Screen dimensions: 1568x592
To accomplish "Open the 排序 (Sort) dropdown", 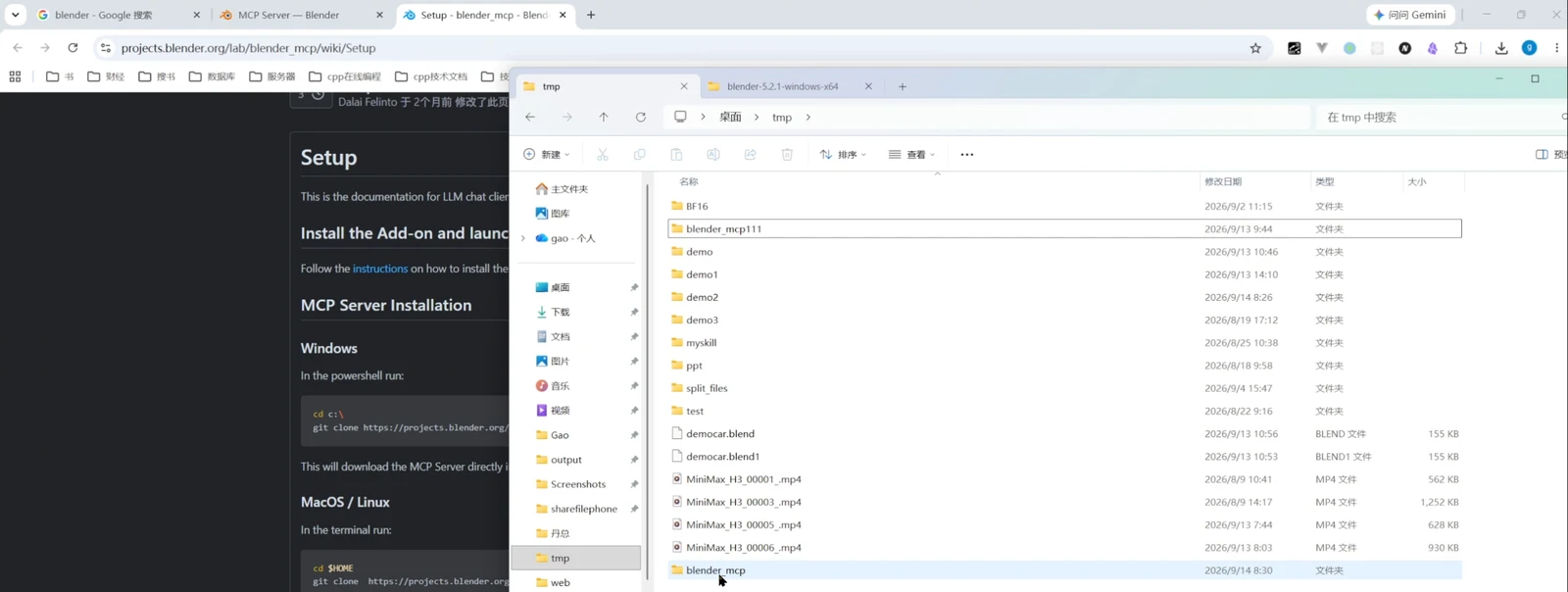I will [x=843, y=155].
